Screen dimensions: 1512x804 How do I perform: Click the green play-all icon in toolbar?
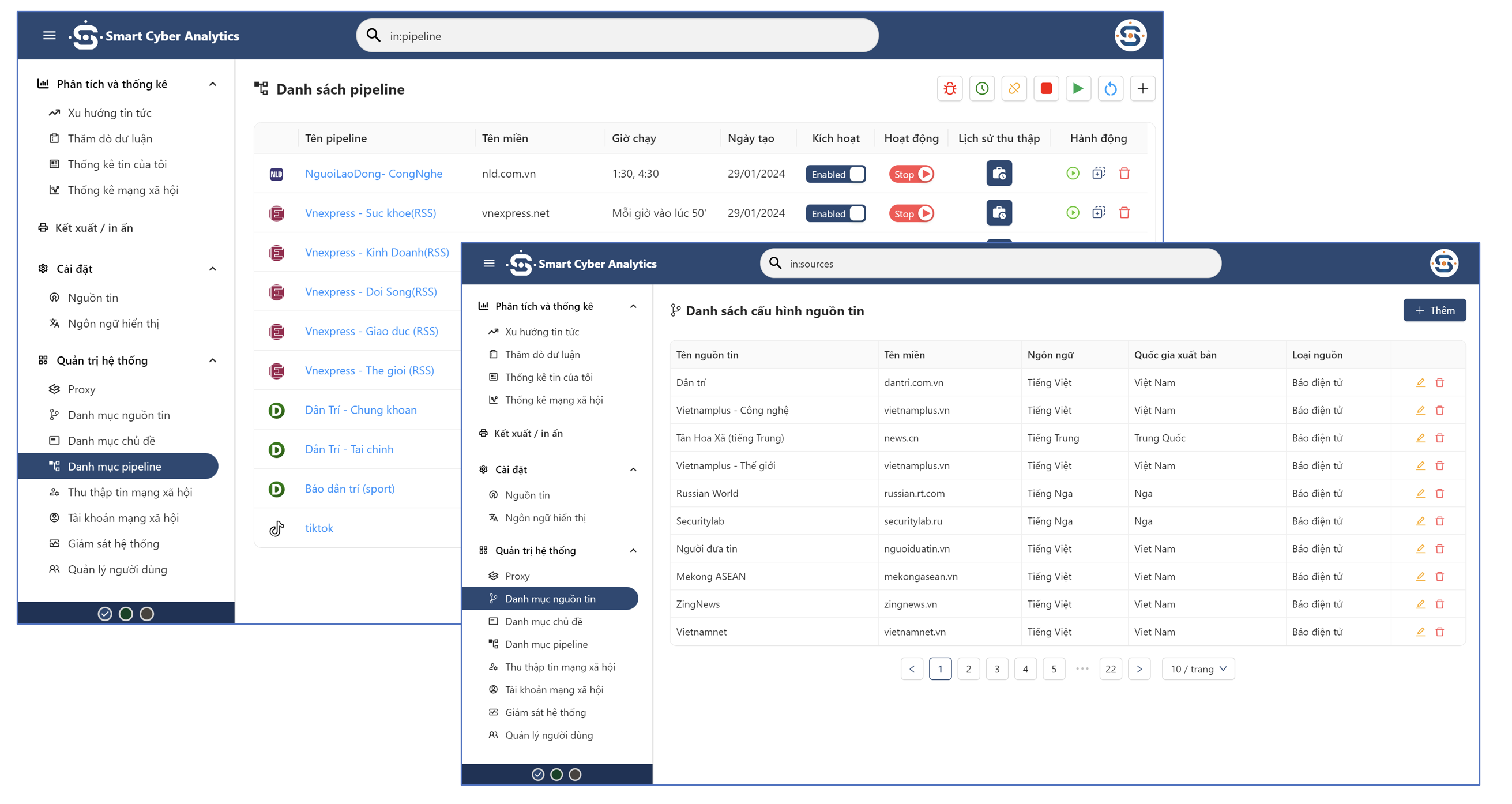1078,89
